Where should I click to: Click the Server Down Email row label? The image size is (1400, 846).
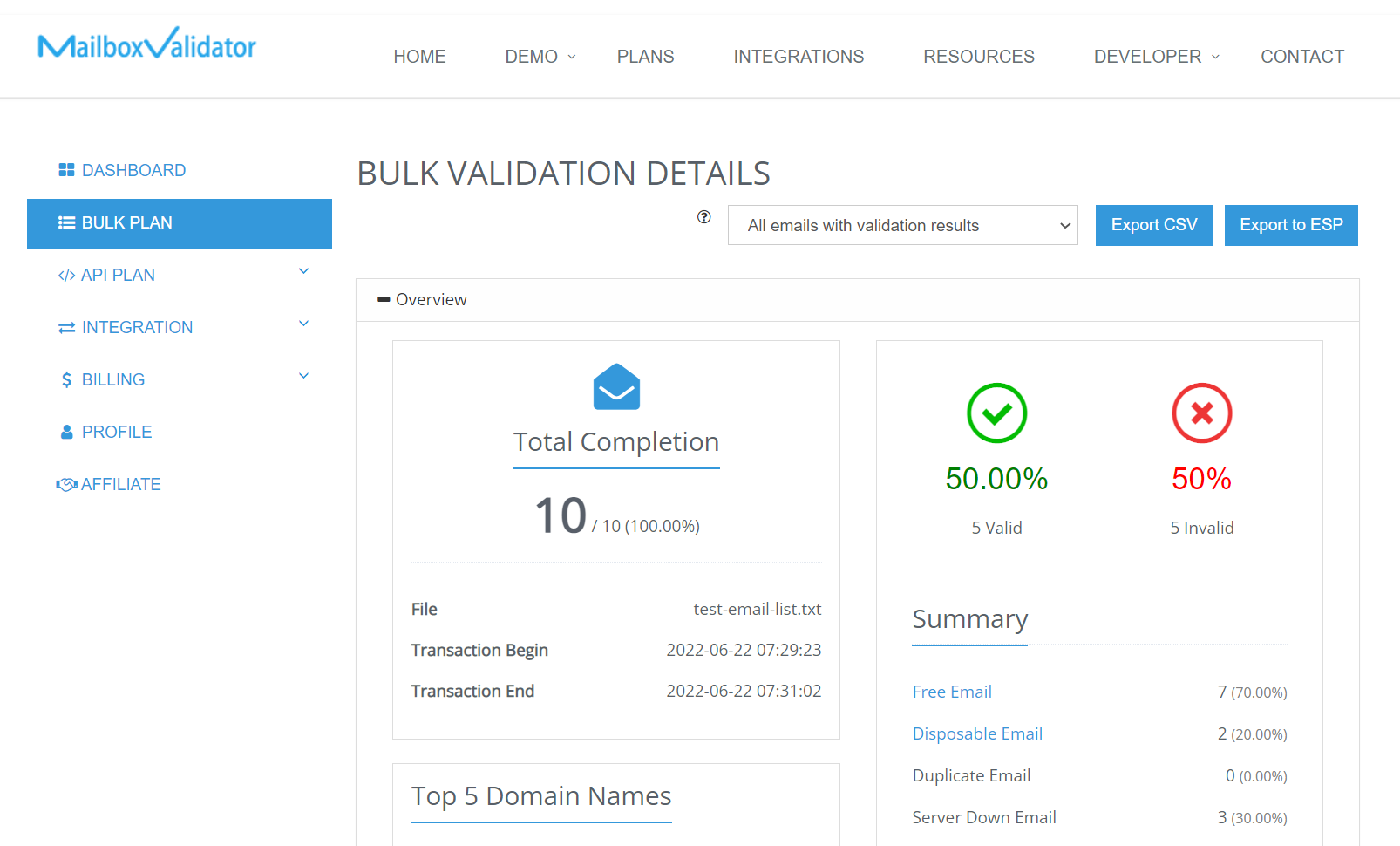tap(984, 817)
